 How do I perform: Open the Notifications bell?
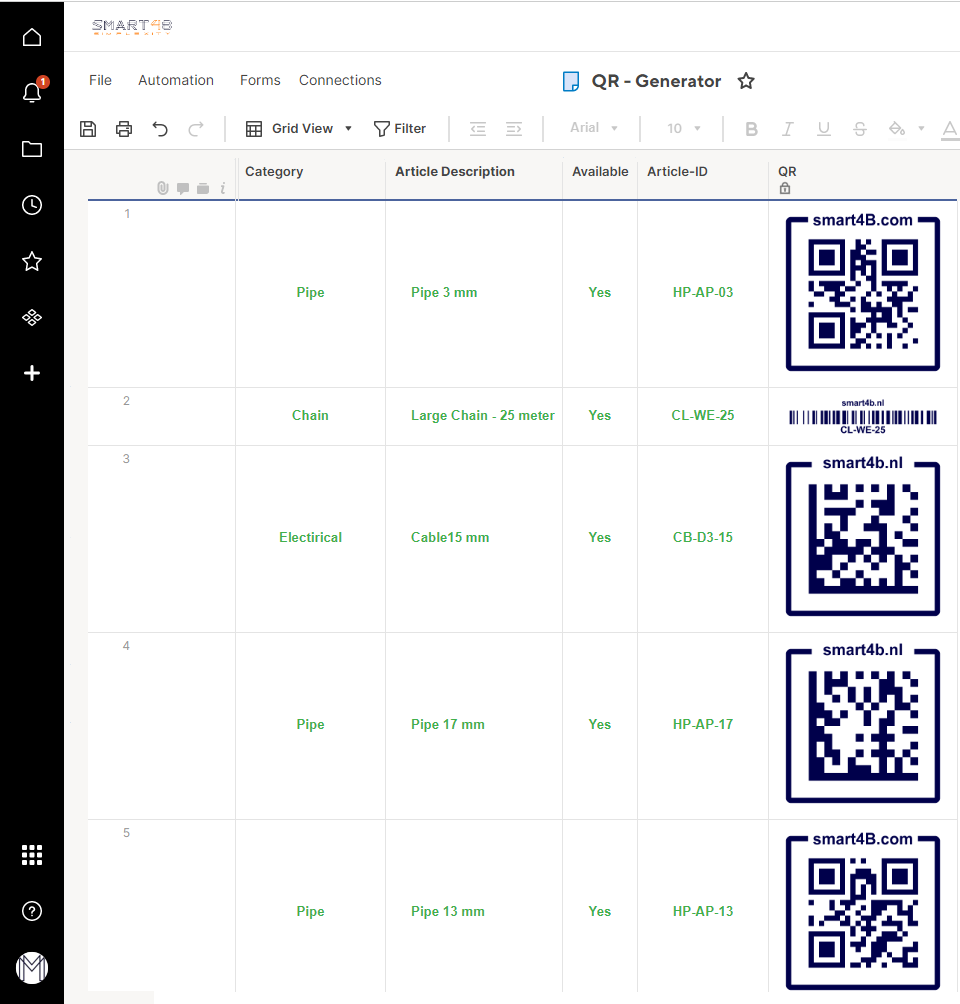pos(32,93)
